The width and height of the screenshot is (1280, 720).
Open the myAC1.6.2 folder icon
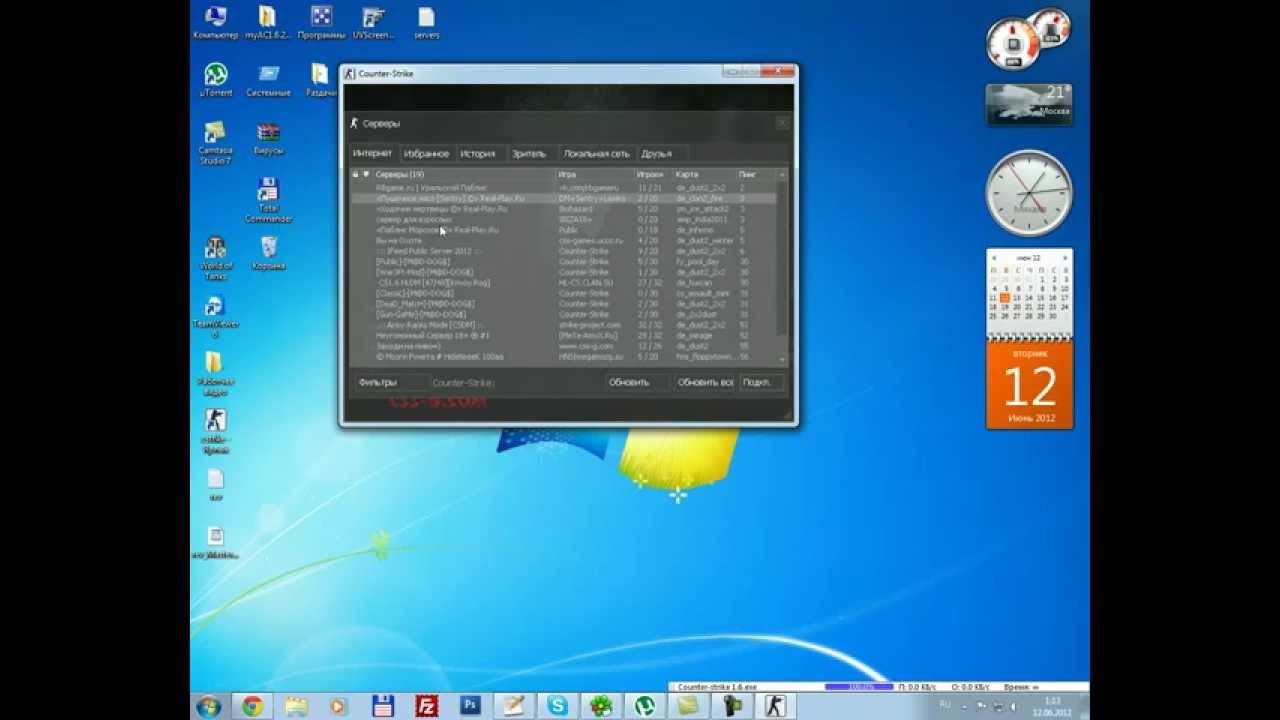tap(267, 22)
